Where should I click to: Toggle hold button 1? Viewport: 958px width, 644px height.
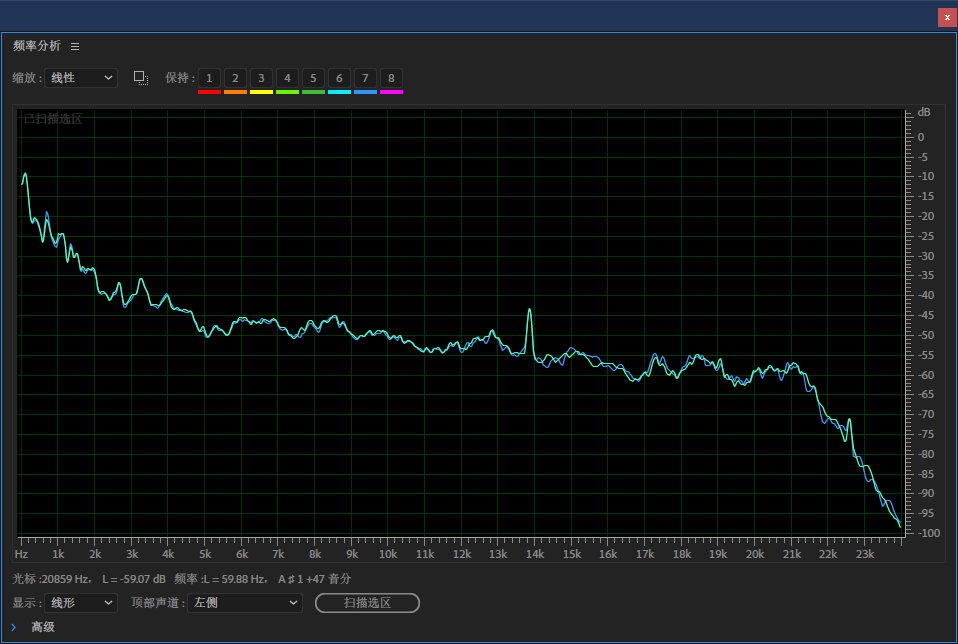pyautogui.click(x=209, y=78)
